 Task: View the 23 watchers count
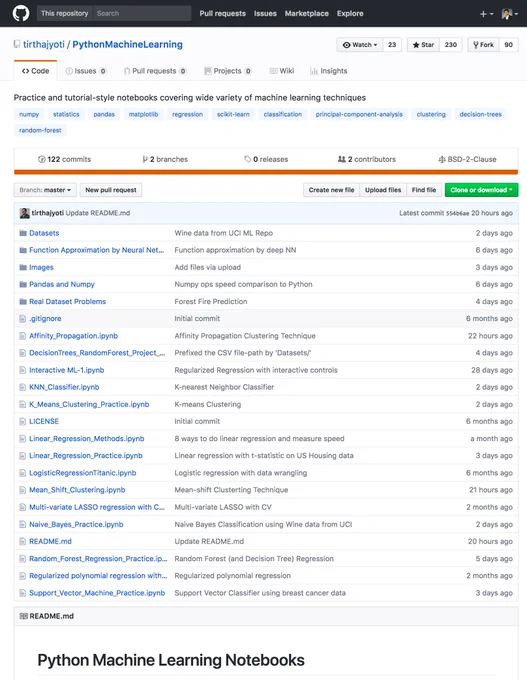tap(392, 45)
